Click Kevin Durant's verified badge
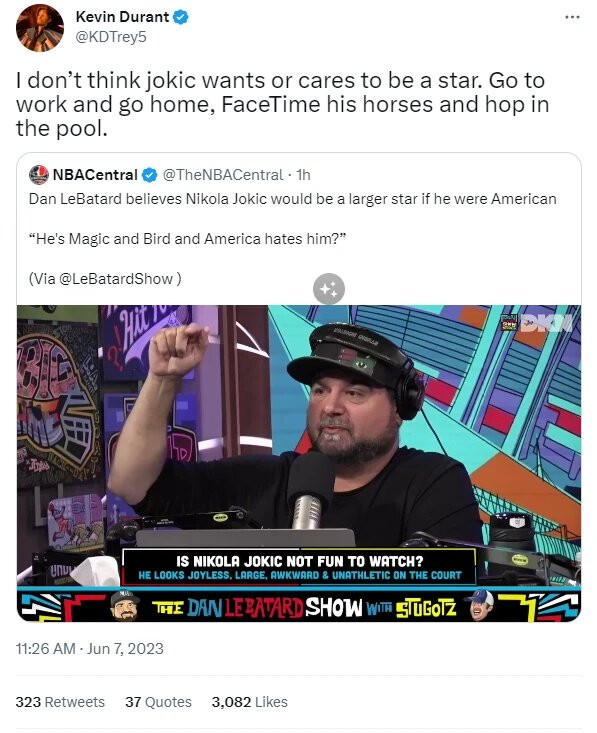 tap(181, 17)
